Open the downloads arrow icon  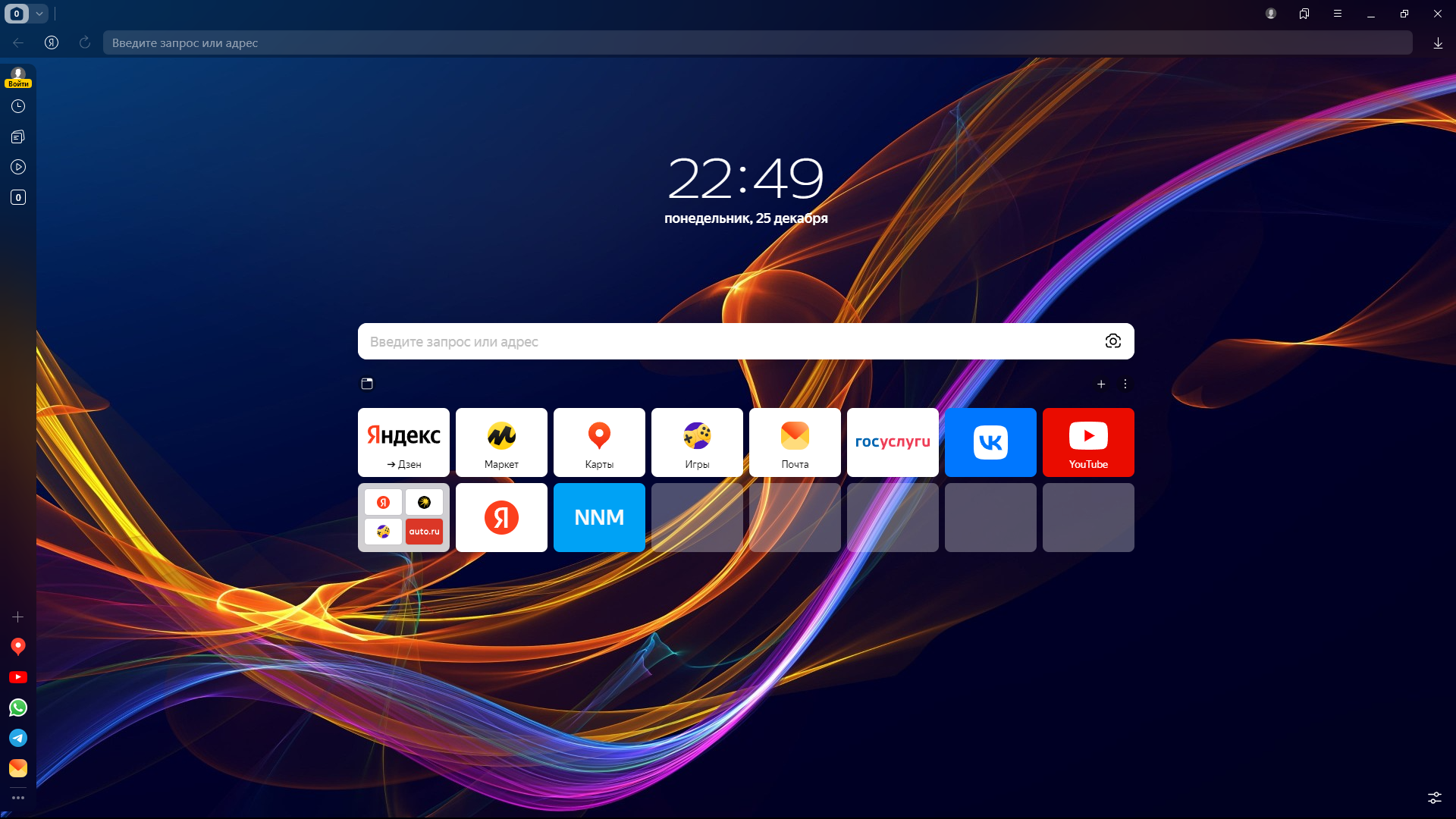point(1438,43)
